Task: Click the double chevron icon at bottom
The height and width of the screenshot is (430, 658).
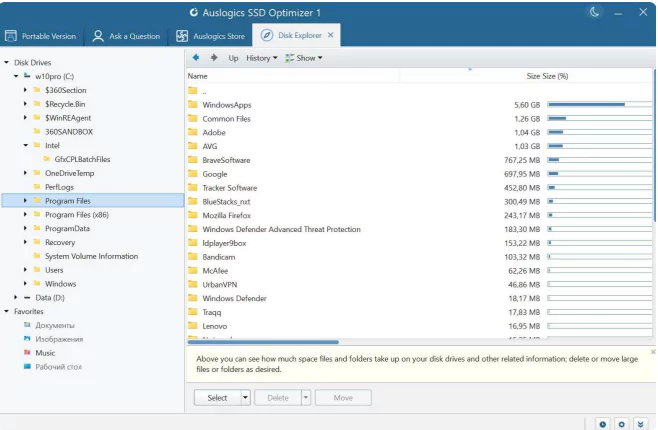Action: click(640, 424)
